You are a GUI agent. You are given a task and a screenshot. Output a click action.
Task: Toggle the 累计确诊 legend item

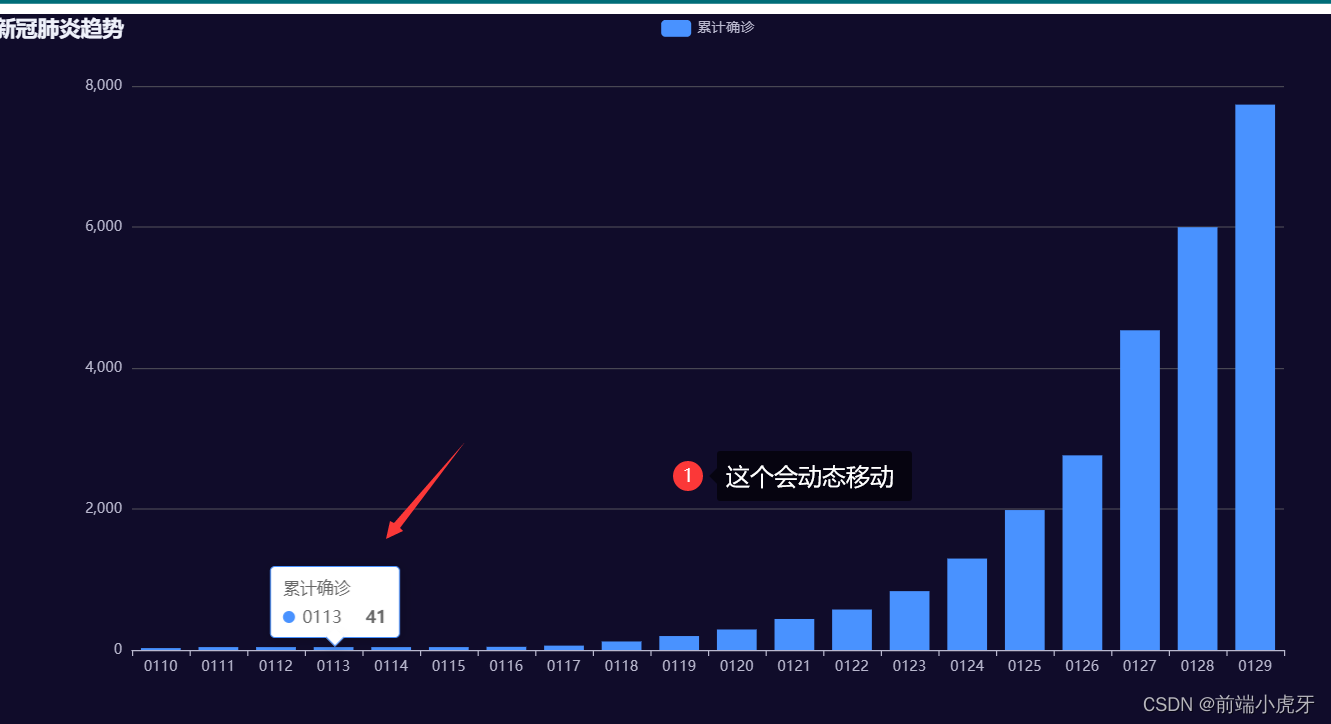point(708,28)
